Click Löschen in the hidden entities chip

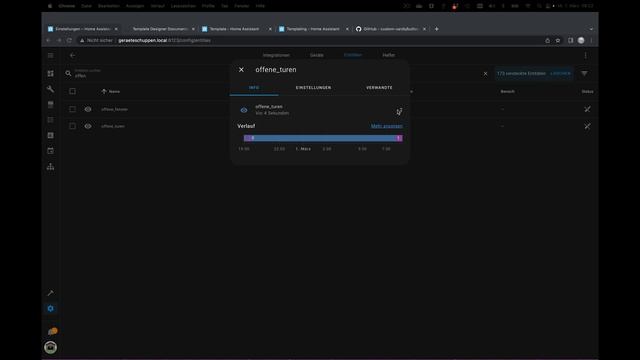coord(560,73)
